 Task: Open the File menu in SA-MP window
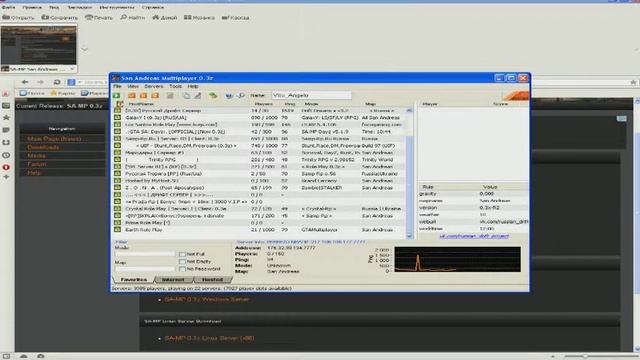[x=117, y=86]
